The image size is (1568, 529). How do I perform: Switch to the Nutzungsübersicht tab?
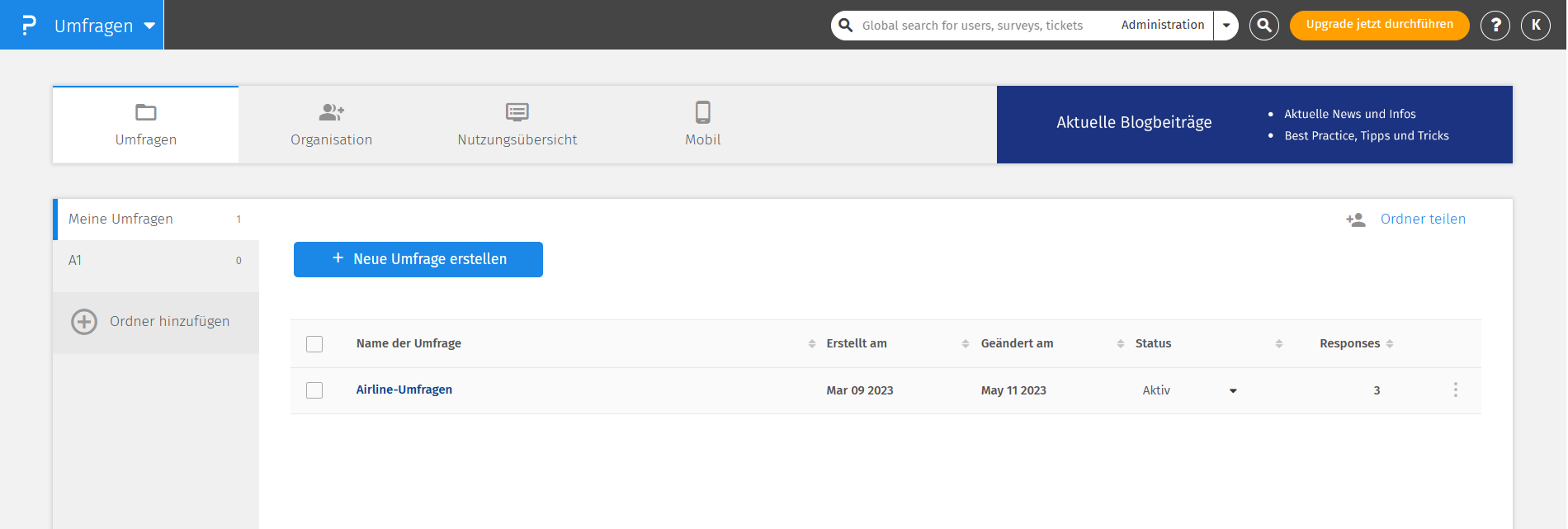[x=517, y=125]
